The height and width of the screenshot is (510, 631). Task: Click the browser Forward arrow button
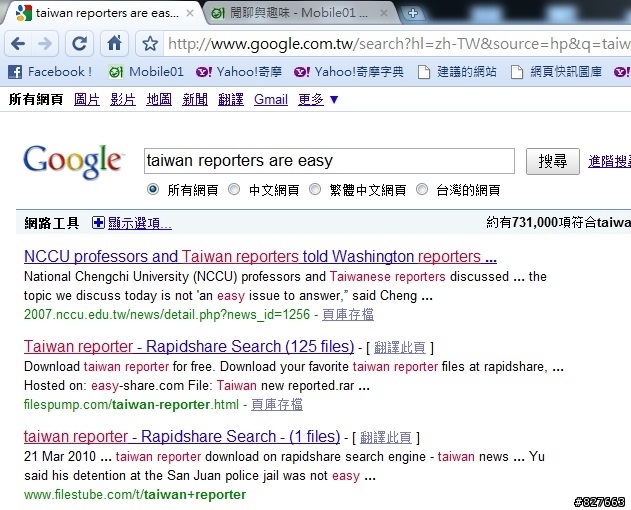[x=45, y=43]
